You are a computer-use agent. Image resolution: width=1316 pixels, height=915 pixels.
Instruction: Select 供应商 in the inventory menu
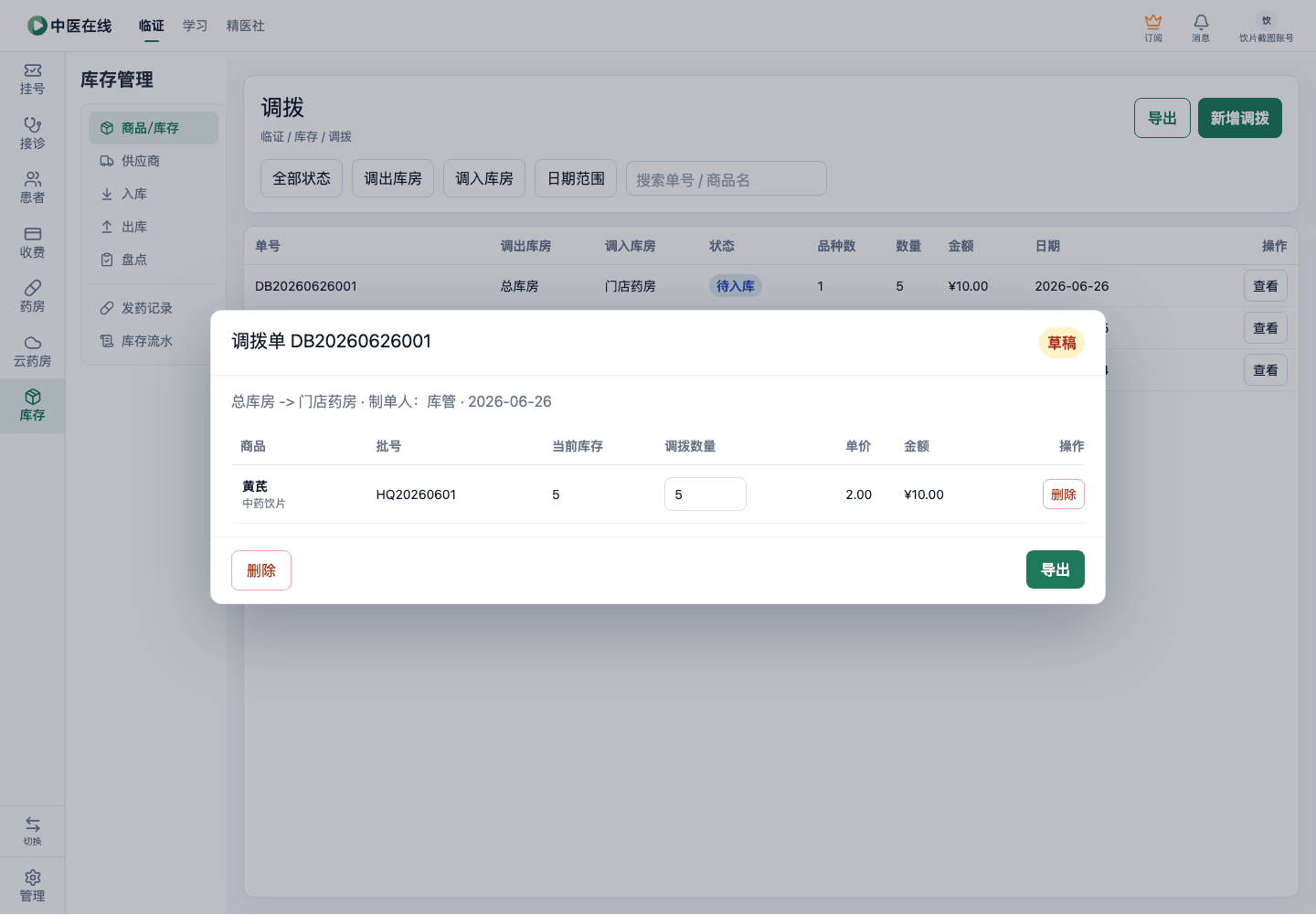click(154, 161)
